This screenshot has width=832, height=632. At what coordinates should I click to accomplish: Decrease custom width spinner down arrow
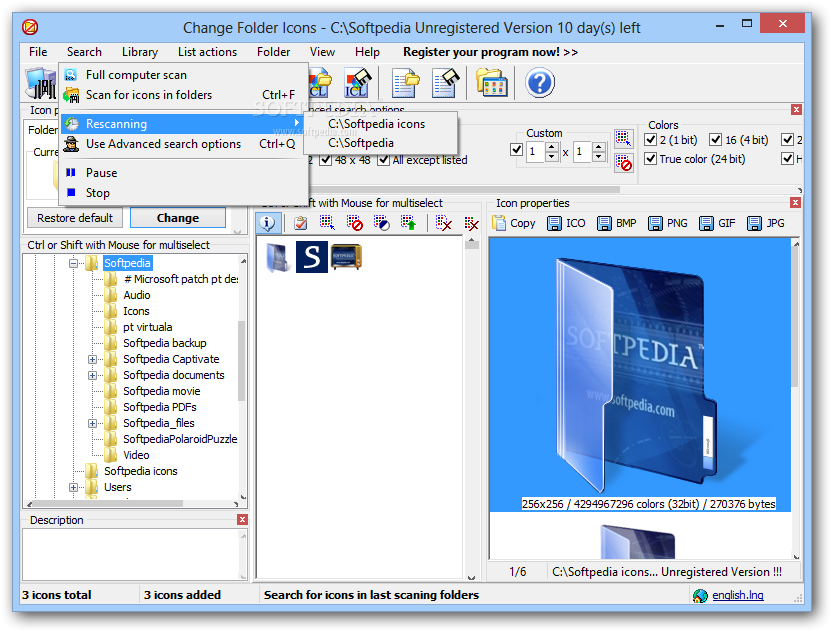[552, 157]
